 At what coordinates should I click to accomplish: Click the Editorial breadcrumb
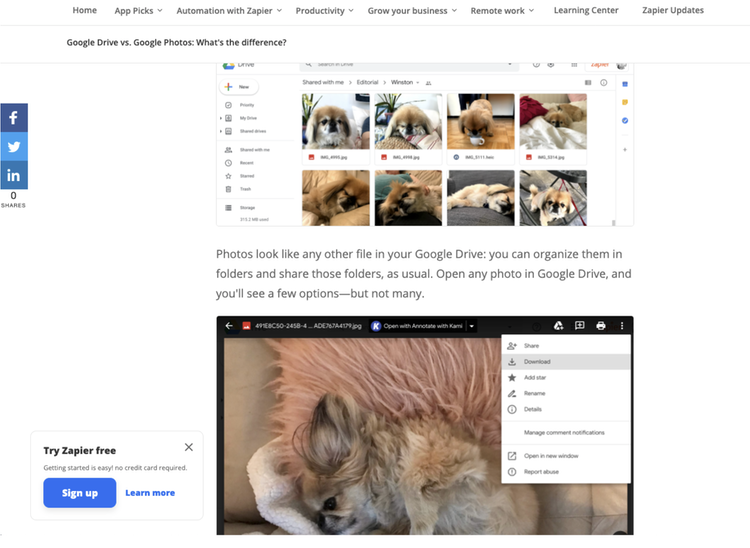point(367,82)
